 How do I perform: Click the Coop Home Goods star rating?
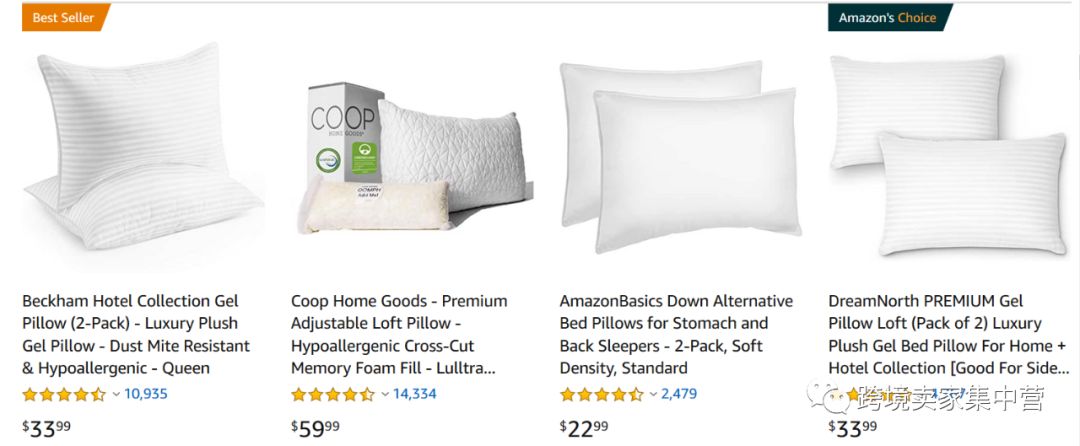click(332, 394)
